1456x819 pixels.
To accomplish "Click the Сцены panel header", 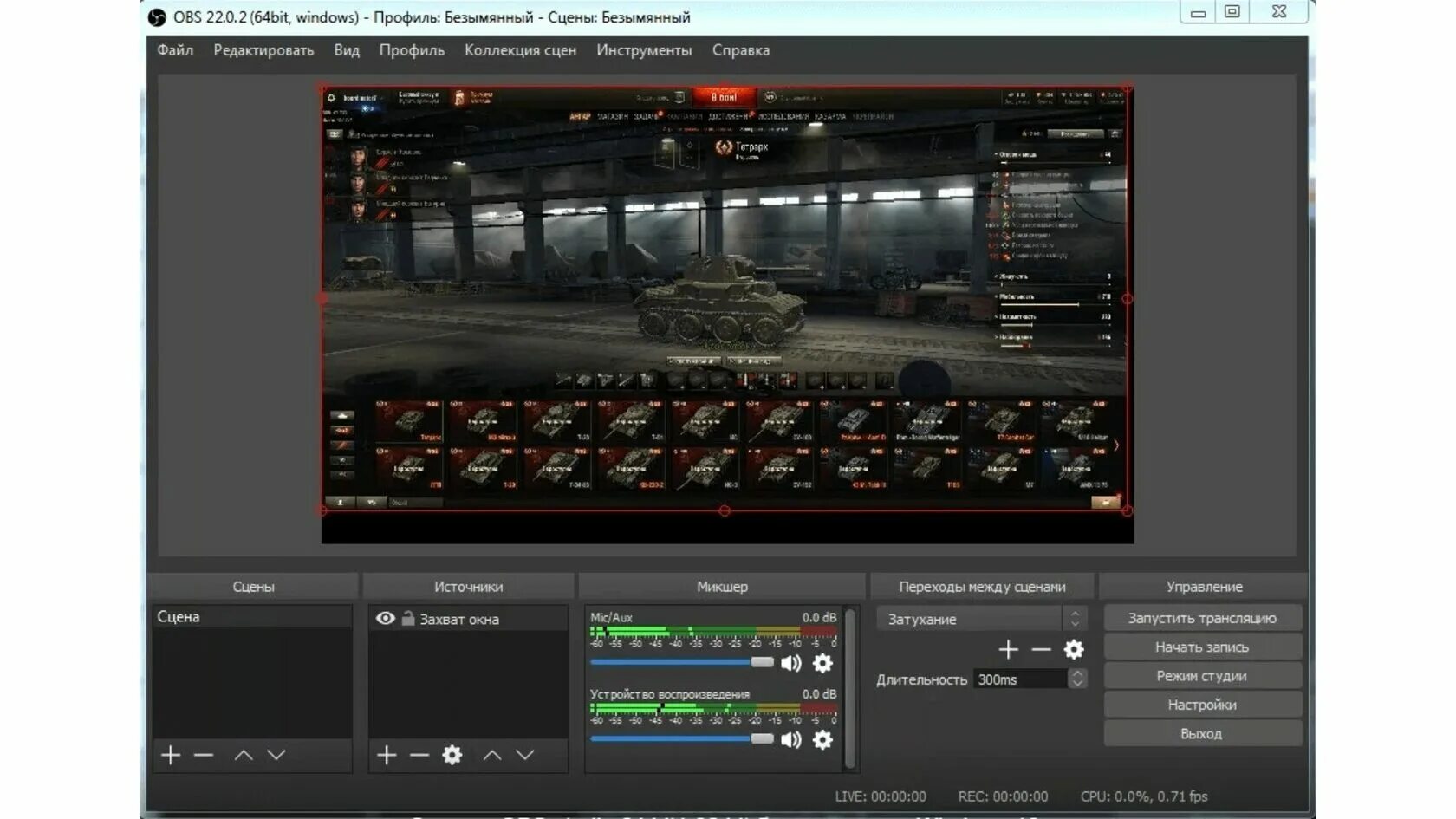I will click(253, 587).
